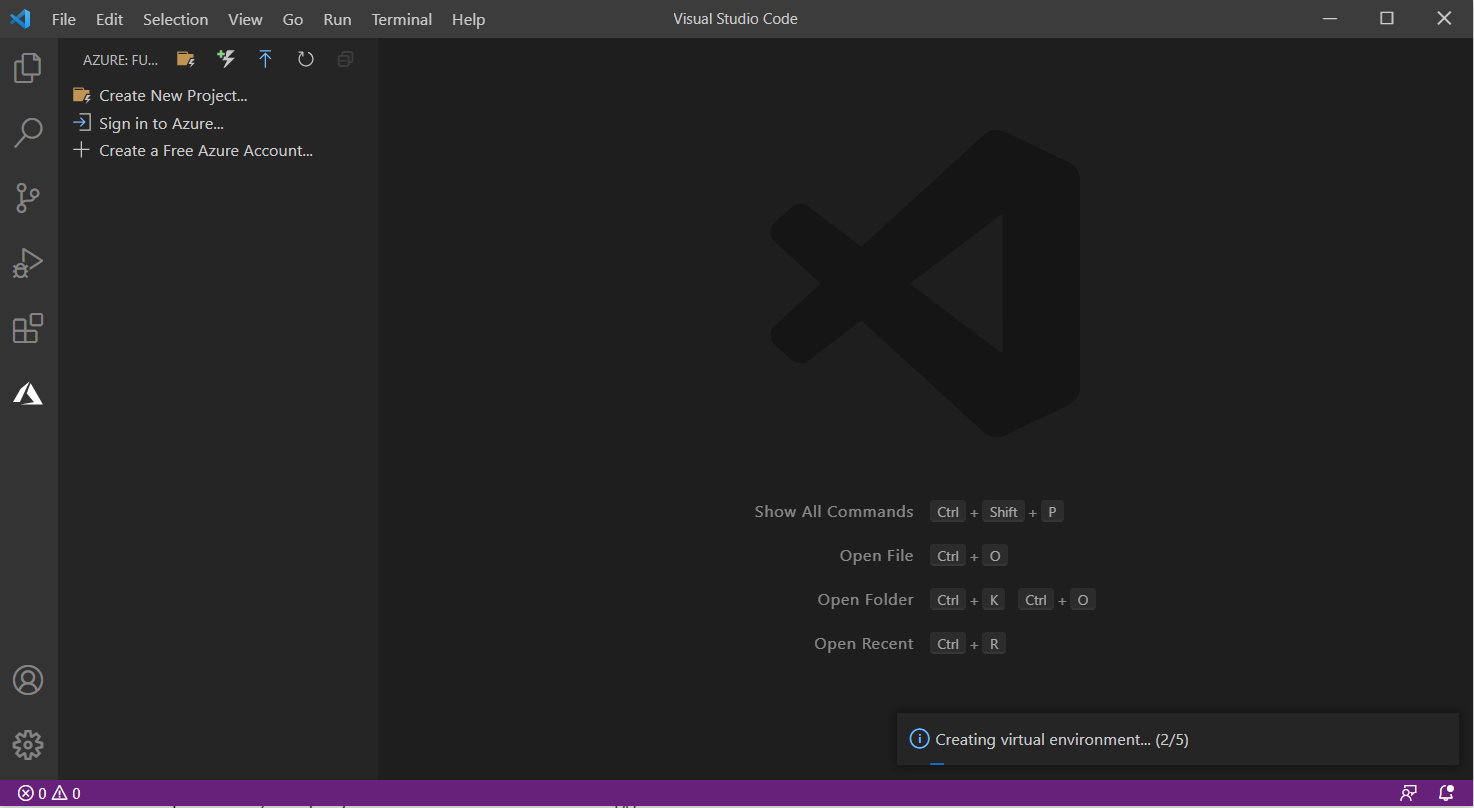Open the Manage gear menu
Image resolution: width=1474 pixels, height=808 pixels.
28,745
